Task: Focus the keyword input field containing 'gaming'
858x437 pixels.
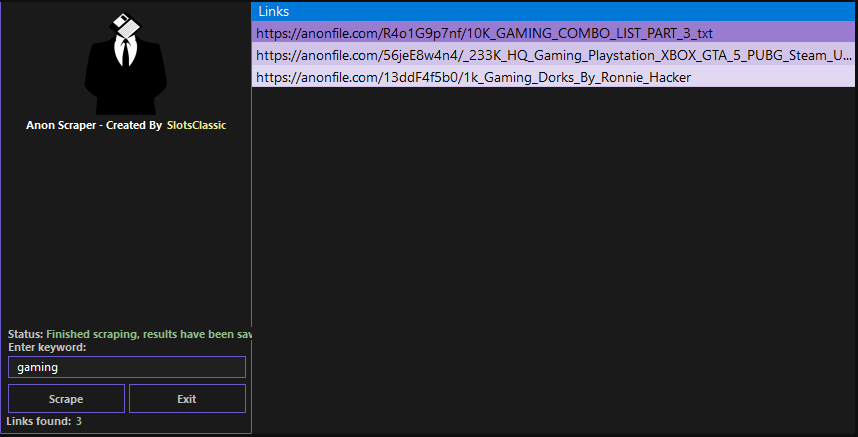Action: 126,367
